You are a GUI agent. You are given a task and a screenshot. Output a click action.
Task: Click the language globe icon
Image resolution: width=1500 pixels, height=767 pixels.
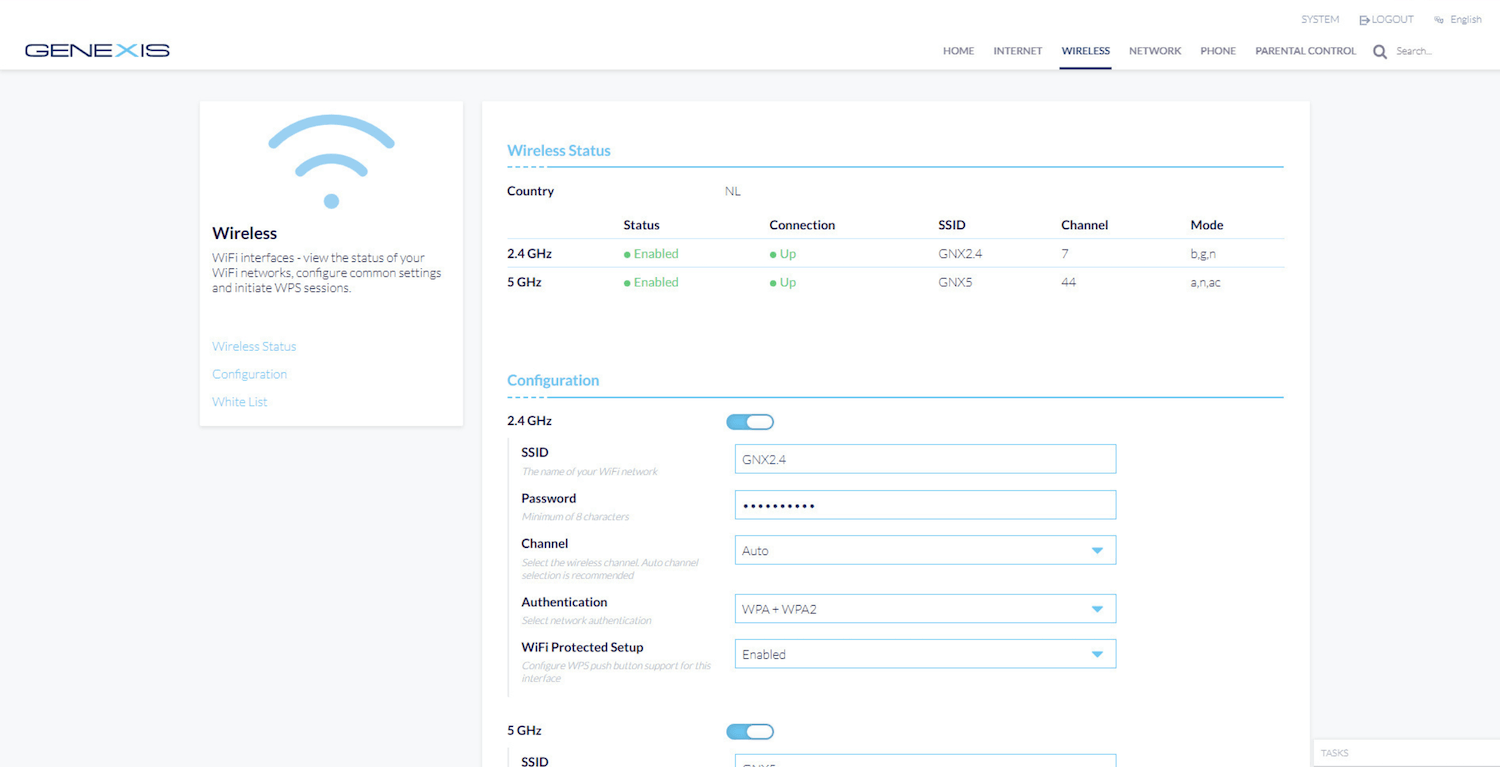coord(1439,20)
